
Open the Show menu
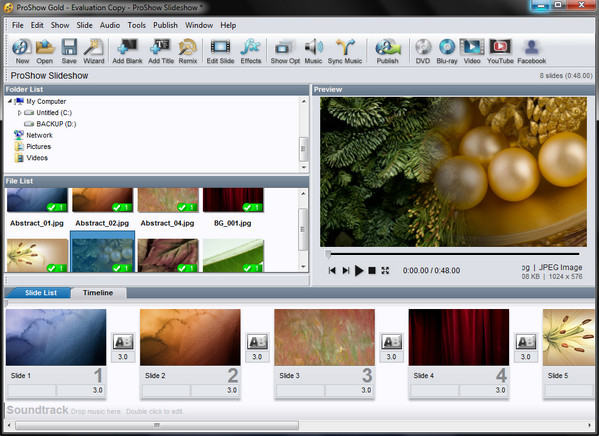click(60, 25)
